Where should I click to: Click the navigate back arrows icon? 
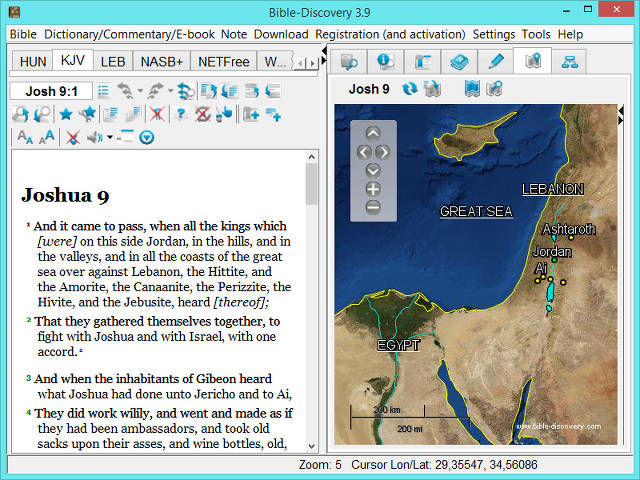(x=125, y=91)
